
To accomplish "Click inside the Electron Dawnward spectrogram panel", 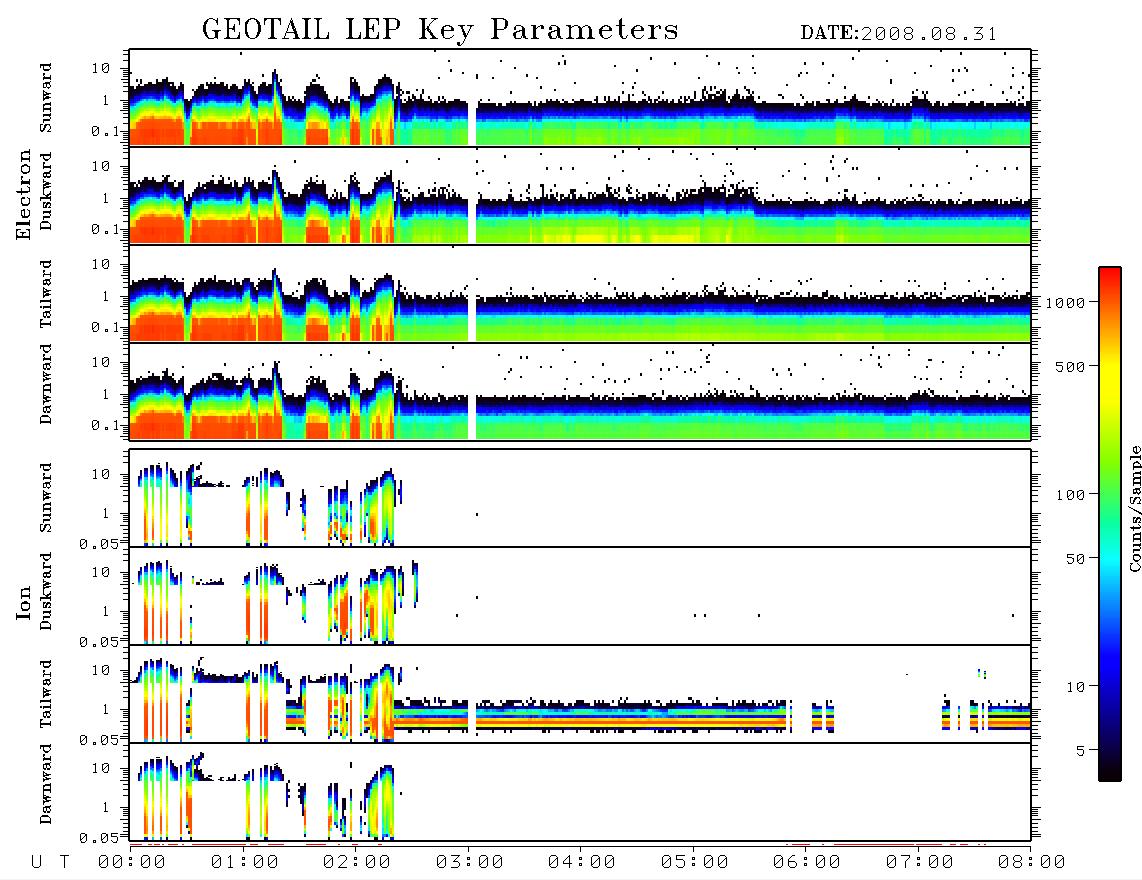I will [580, 391].
